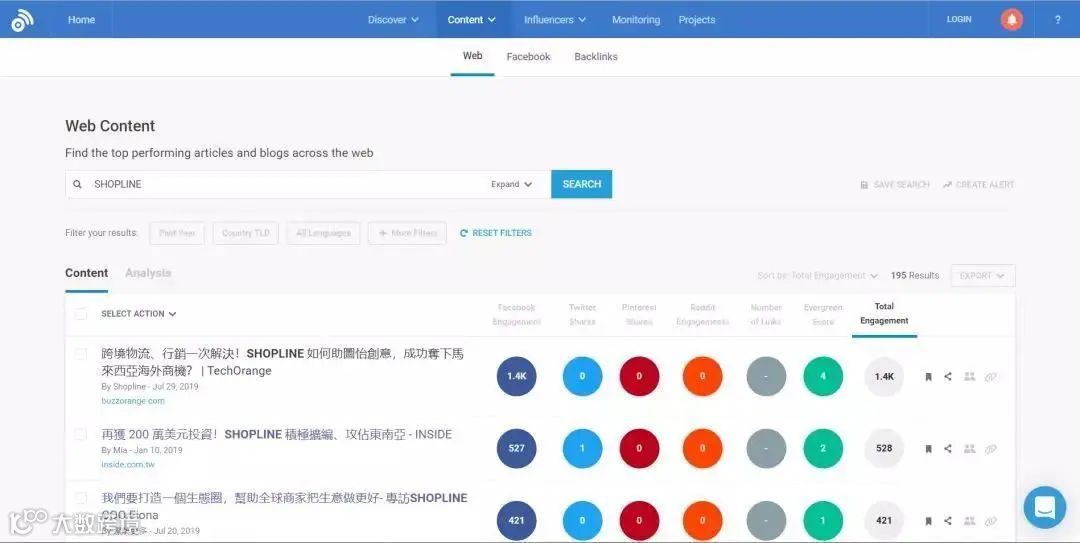This screenshot has width=1080, height=543.
Task: Click the '195 Results' count text
Action: (x=915, y=276)
